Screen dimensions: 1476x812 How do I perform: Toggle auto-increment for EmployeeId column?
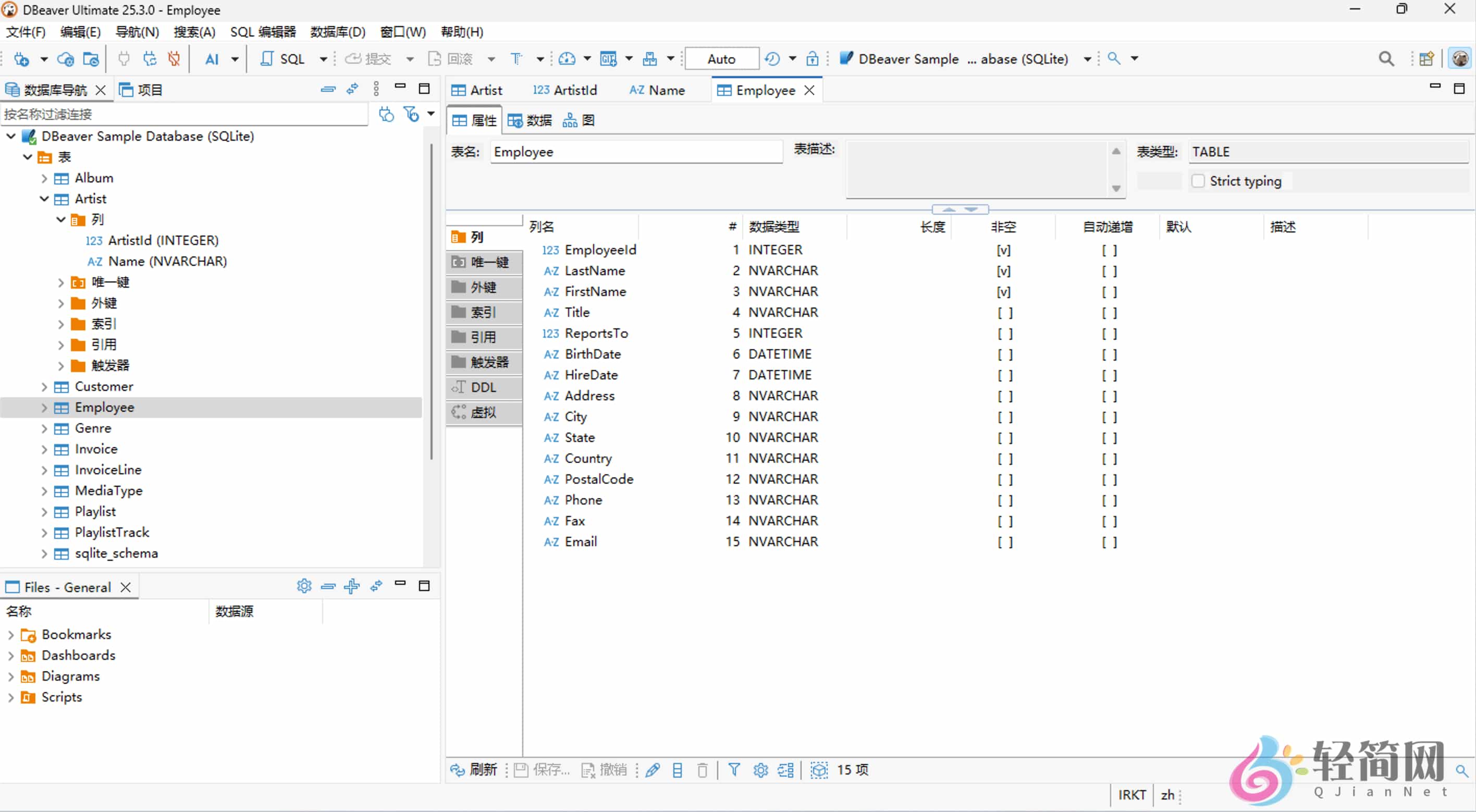tap(1108, 250)
